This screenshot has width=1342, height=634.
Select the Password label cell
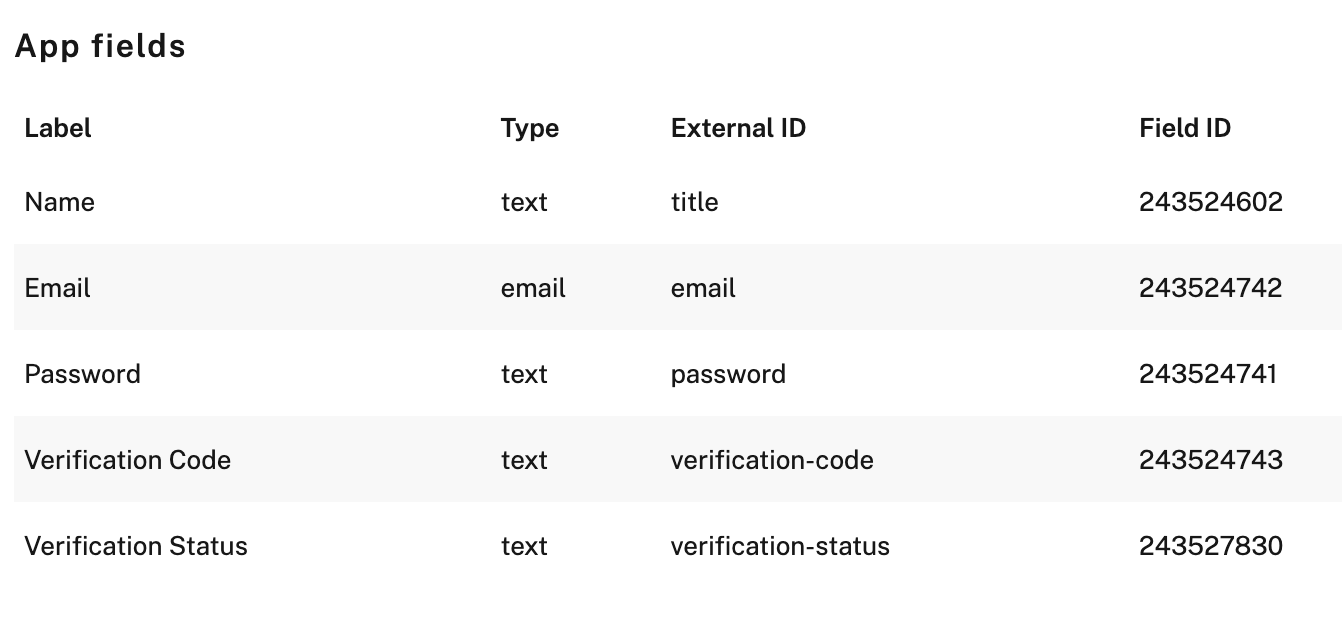tap(83, 374)
